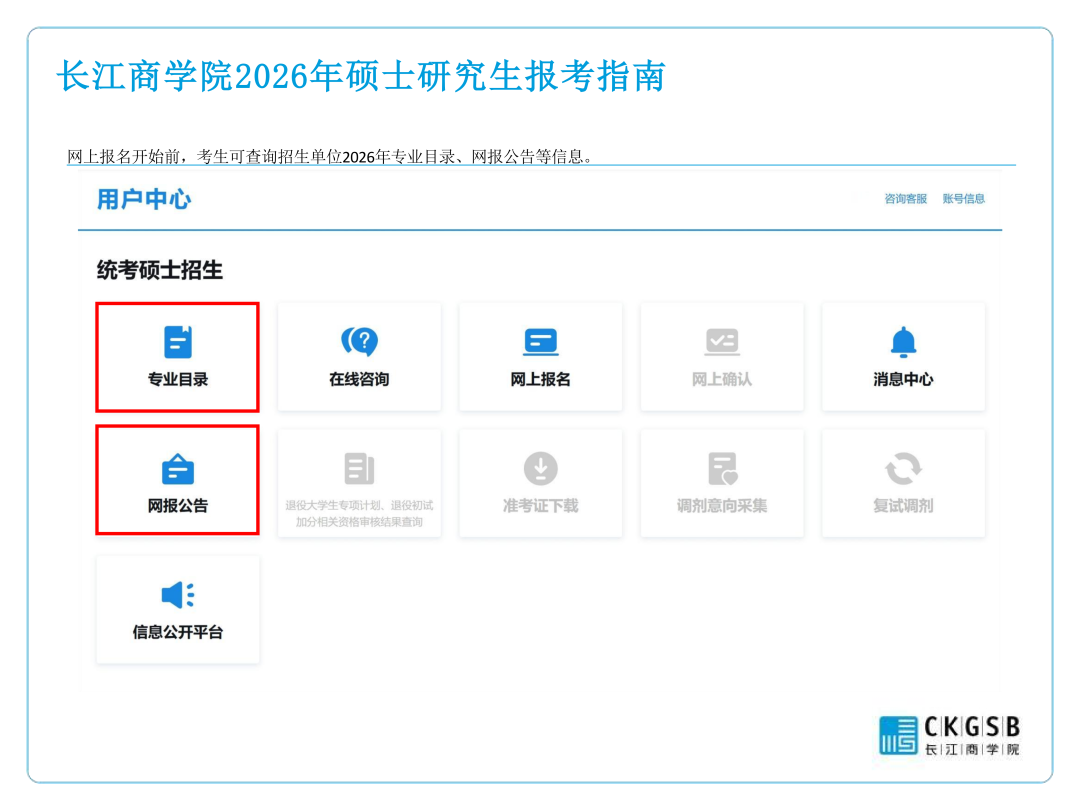1080x810 pixels.
Task: Click the greyed 网上确认 checklist icon
Action: [721, 342]
